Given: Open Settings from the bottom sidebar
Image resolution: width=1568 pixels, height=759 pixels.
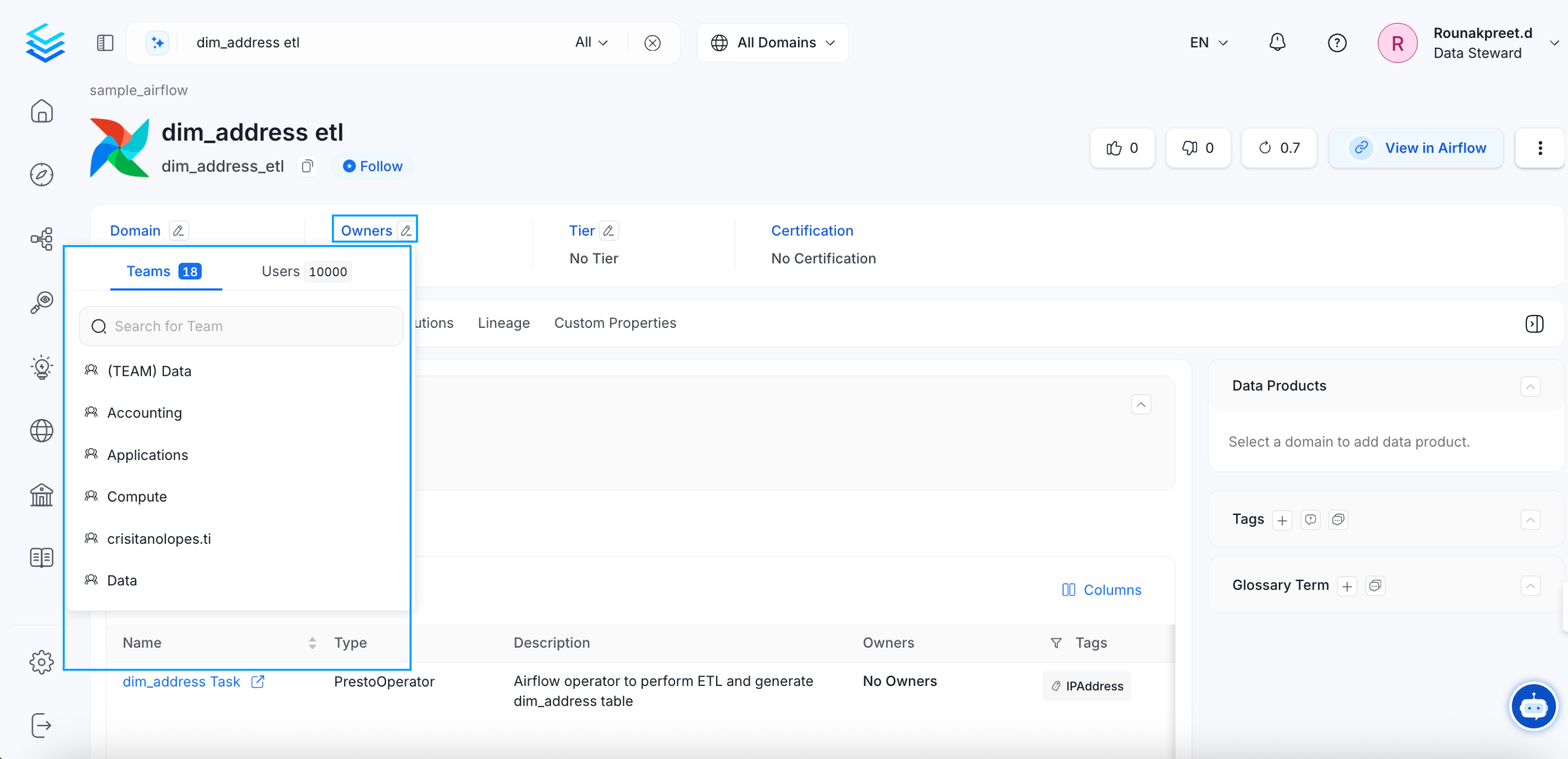Looking at the screenshot, I should tap(42, 662).
